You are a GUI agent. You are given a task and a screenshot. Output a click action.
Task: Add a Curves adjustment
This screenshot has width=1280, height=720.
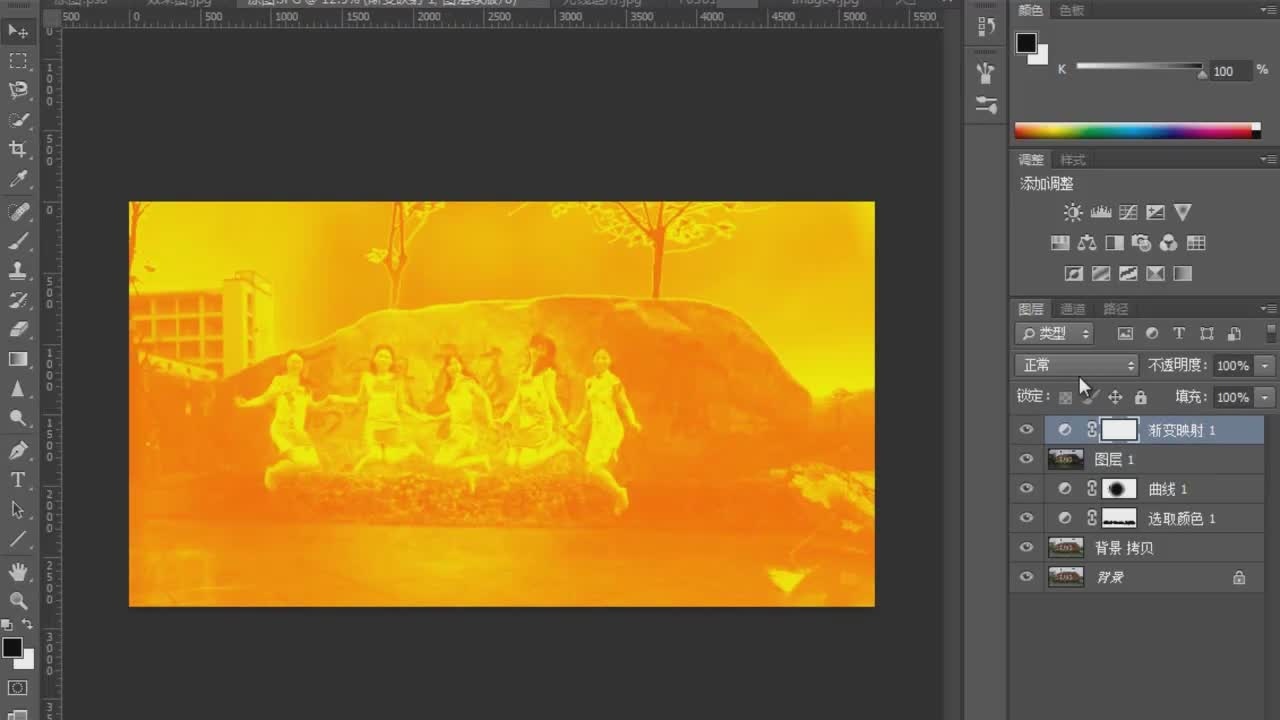tap(1128, 212)
